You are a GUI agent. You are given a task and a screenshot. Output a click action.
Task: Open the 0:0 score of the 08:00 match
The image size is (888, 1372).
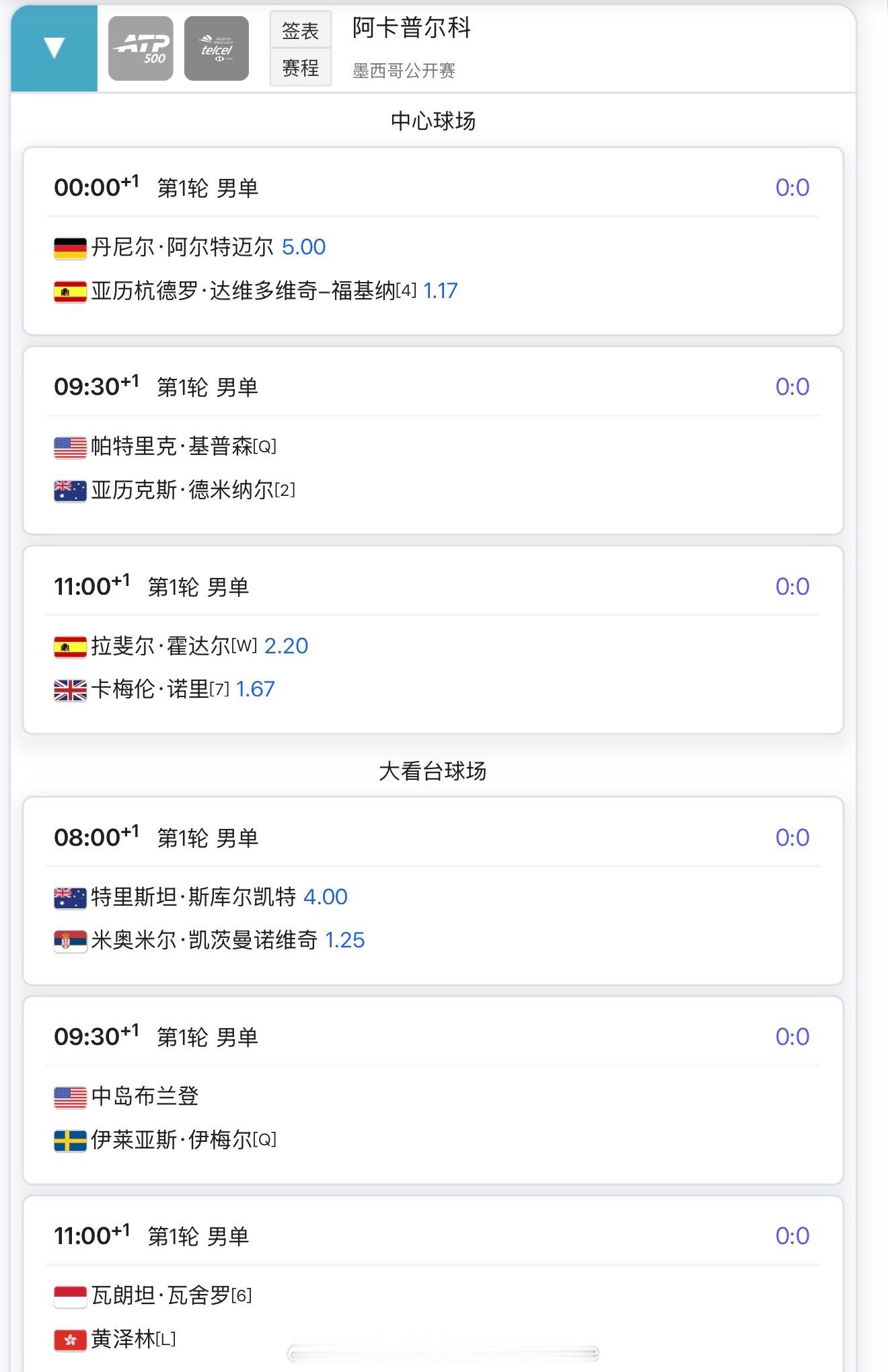(792, 838)
